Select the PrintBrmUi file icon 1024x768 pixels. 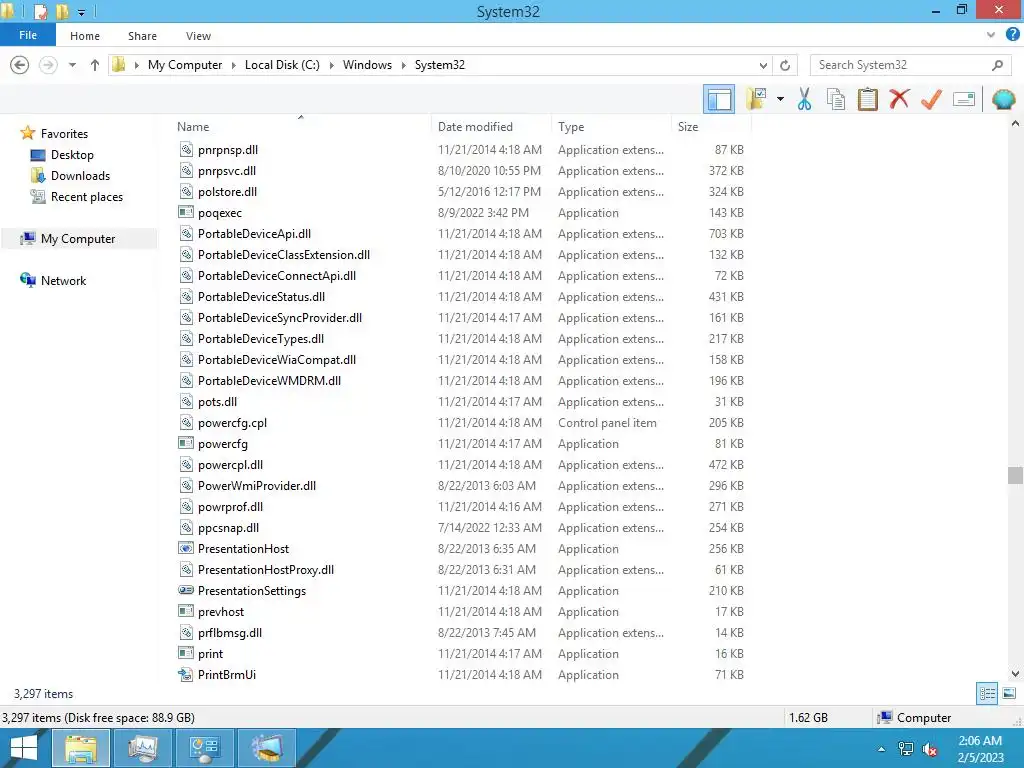[186, 675]
